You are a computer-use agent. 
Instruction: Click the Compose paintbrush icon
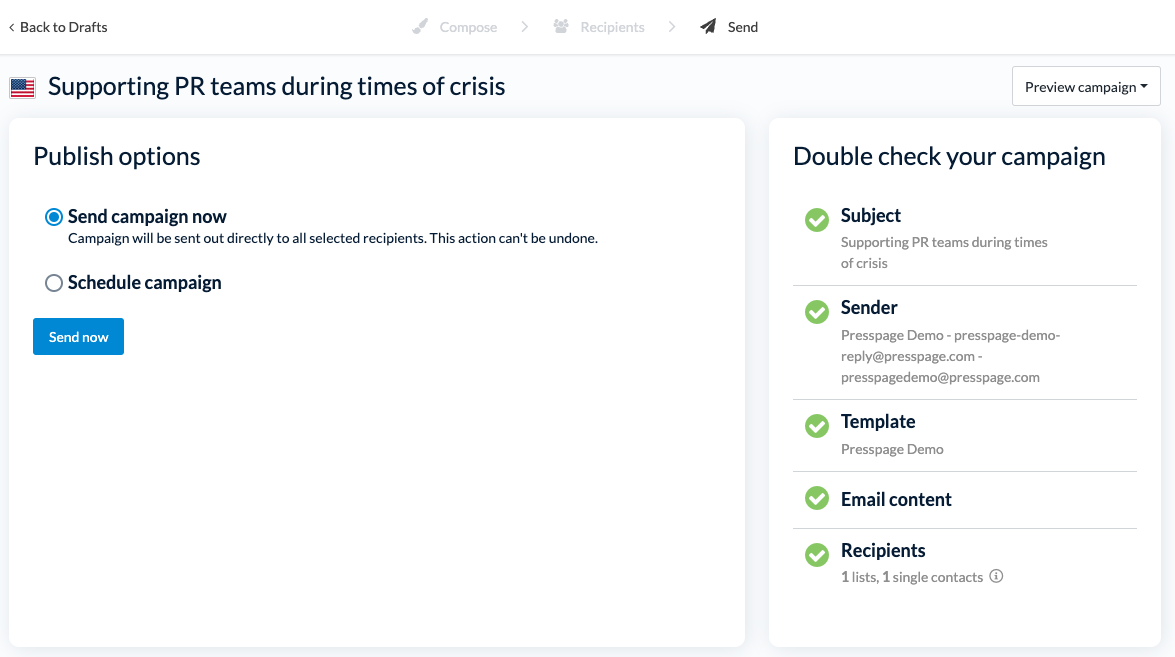(x=421, y=27)
